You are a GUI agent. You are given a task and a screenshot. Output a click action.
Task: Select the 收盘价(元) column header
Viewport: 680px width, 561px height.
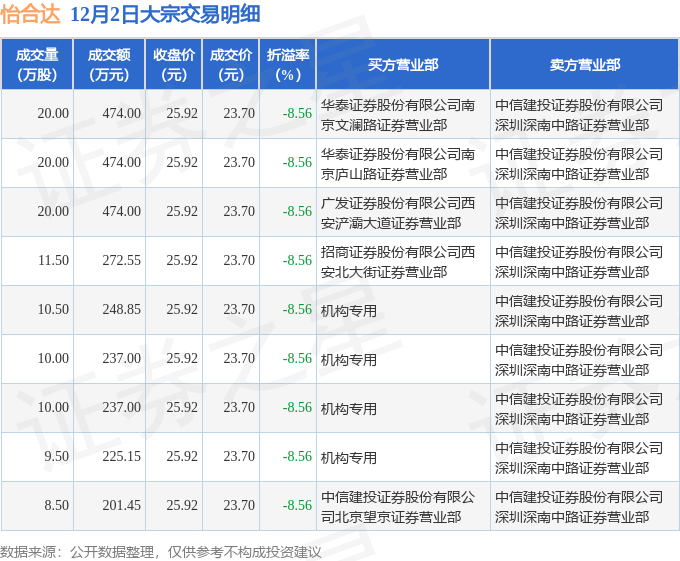[x=173, y=65]
